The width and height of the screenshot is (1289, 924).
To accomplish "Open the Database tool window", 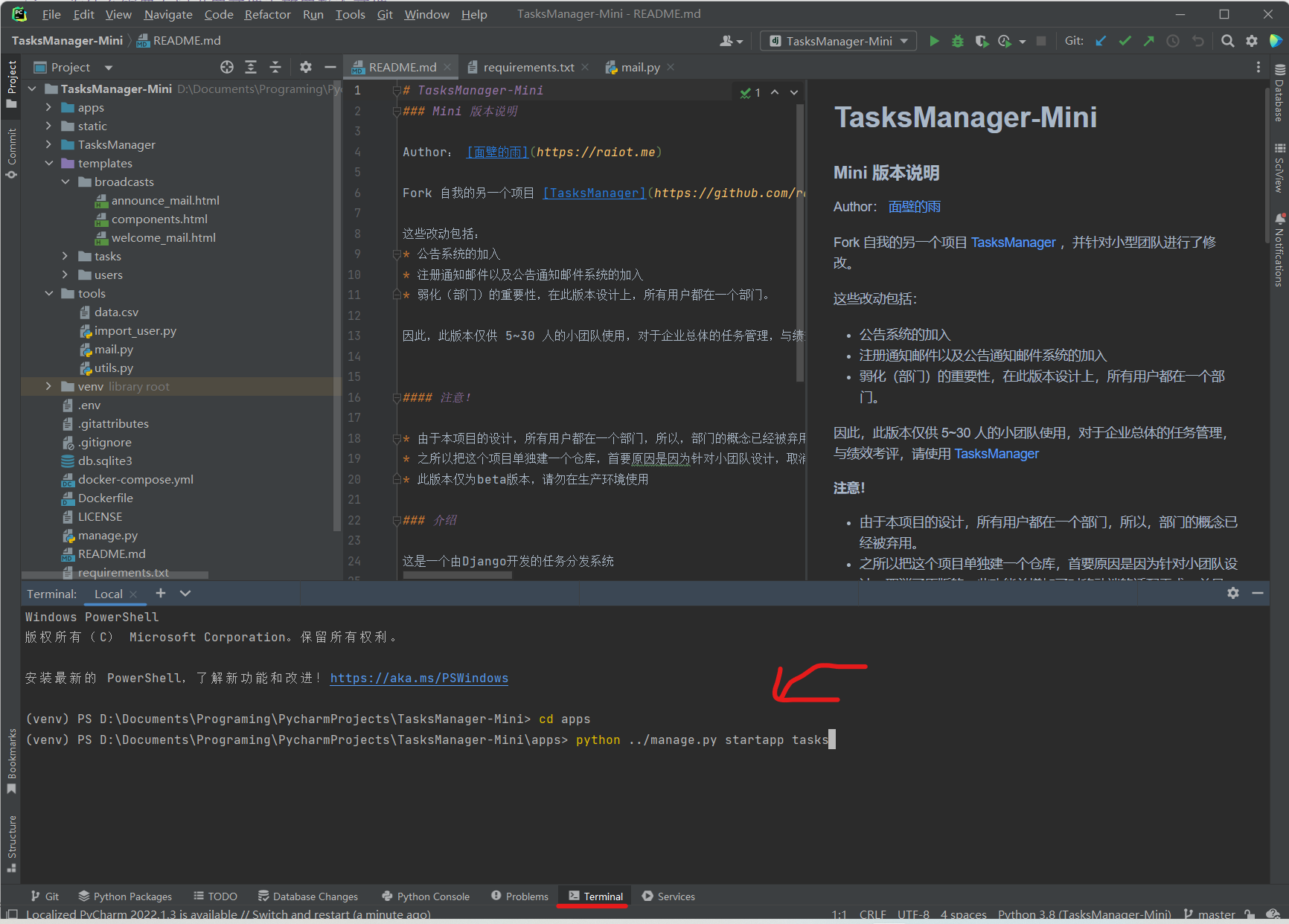I will (1279, 93).
